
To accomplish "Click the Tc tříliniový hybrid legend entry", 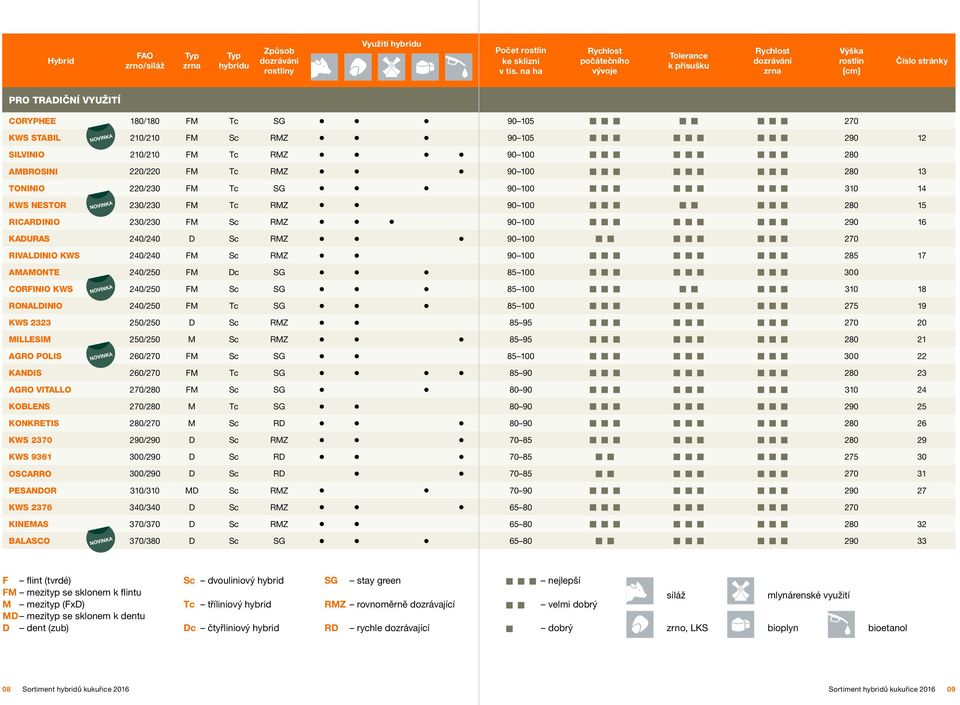I will click(227, 605).
